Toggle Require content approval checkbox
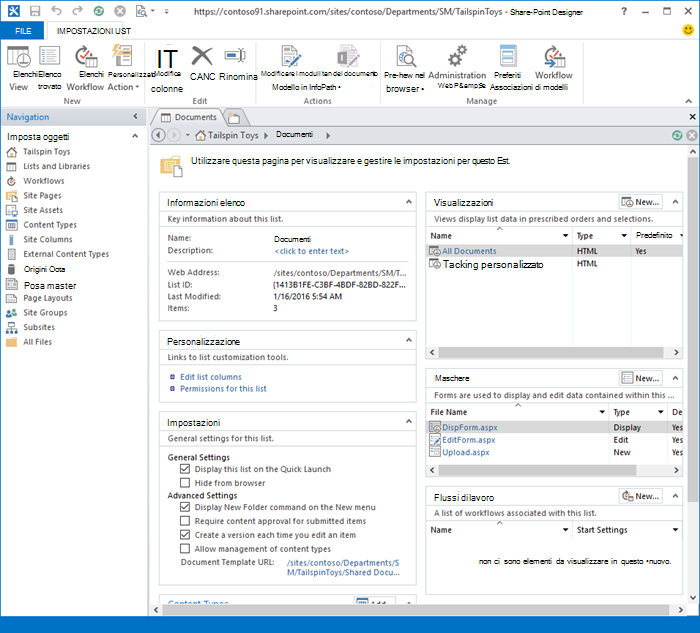The height and width of the screenshot is (633, 700). coord(185,521)
